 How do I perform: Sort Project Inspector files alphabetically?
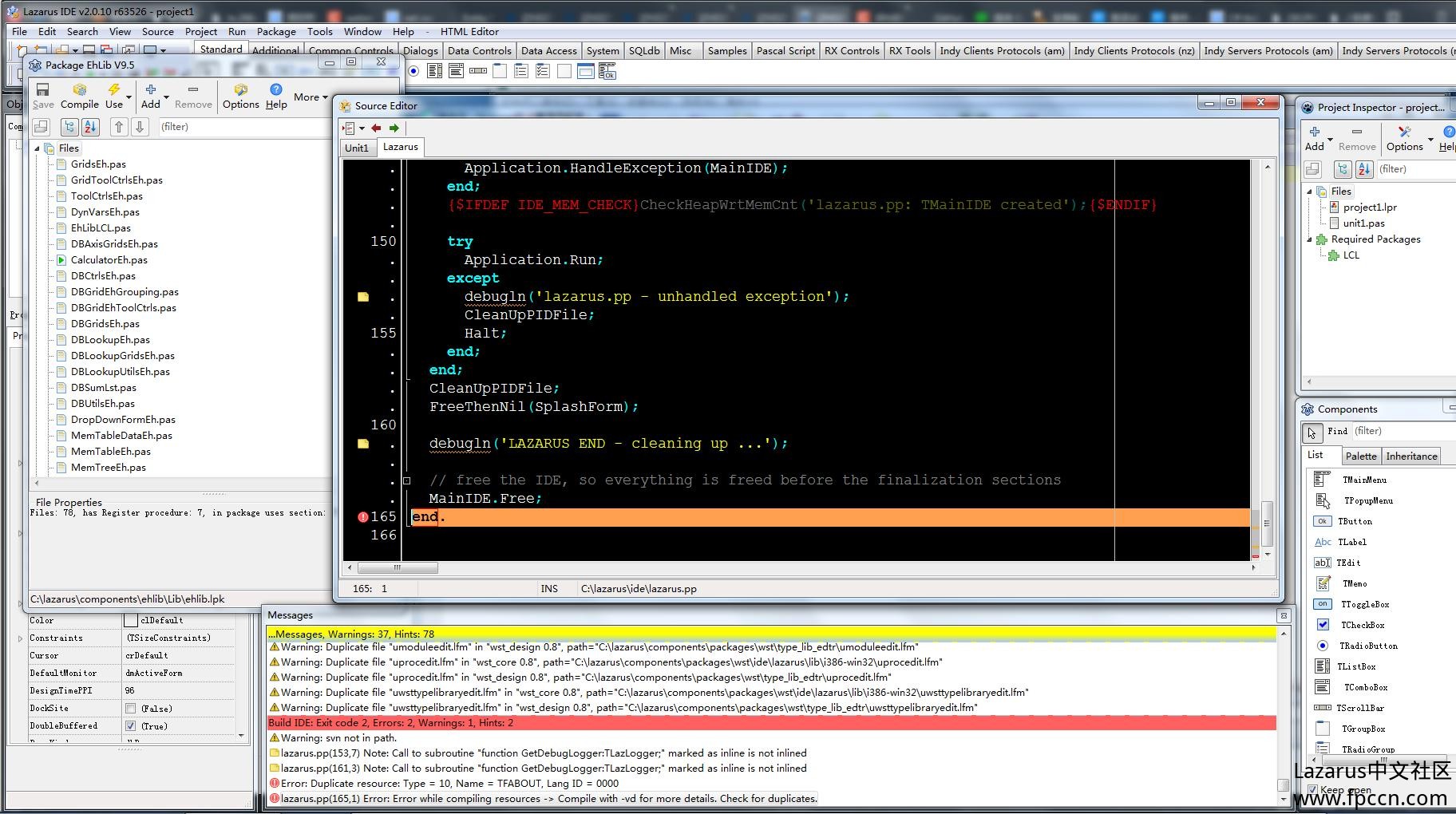(1364, 169)
